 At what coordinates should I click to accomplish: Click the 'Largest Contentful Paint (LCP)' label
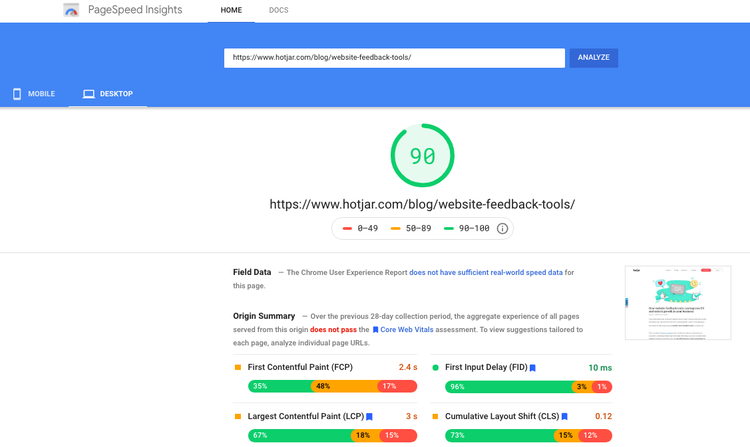[306, 416]
